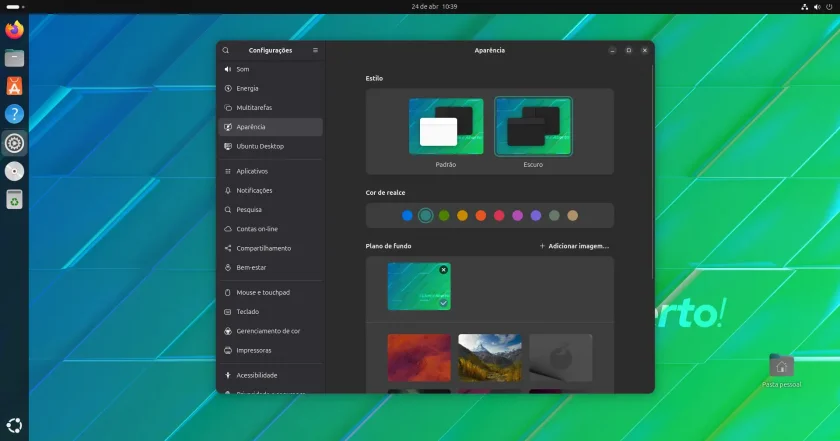This screenshot has width=840, height=441.
Task: Click the Mouse e touchpad icon
Action: click(228, 293)
